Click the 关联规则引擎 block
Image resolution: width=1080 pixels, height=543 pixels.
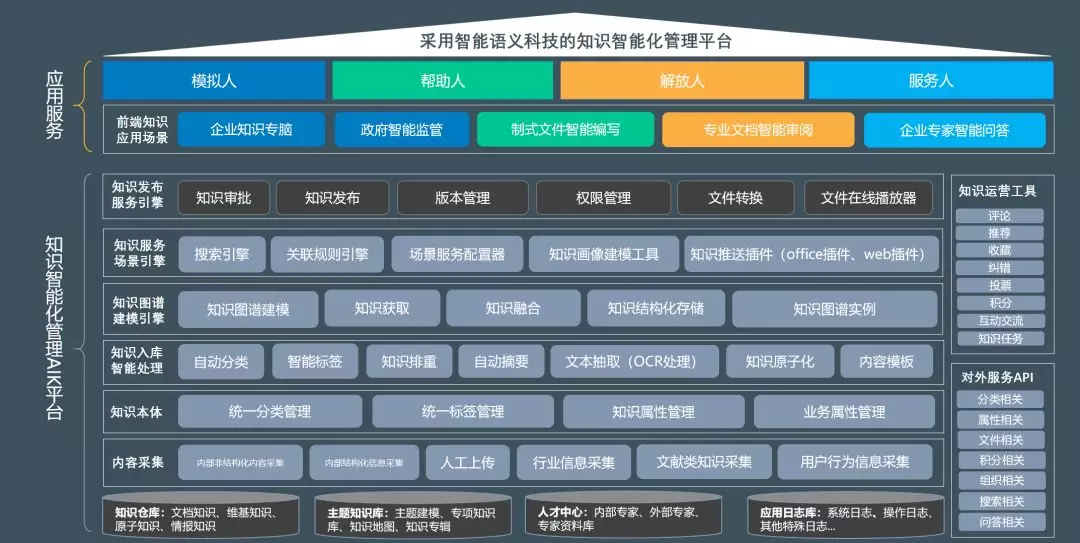click(327, 254)
